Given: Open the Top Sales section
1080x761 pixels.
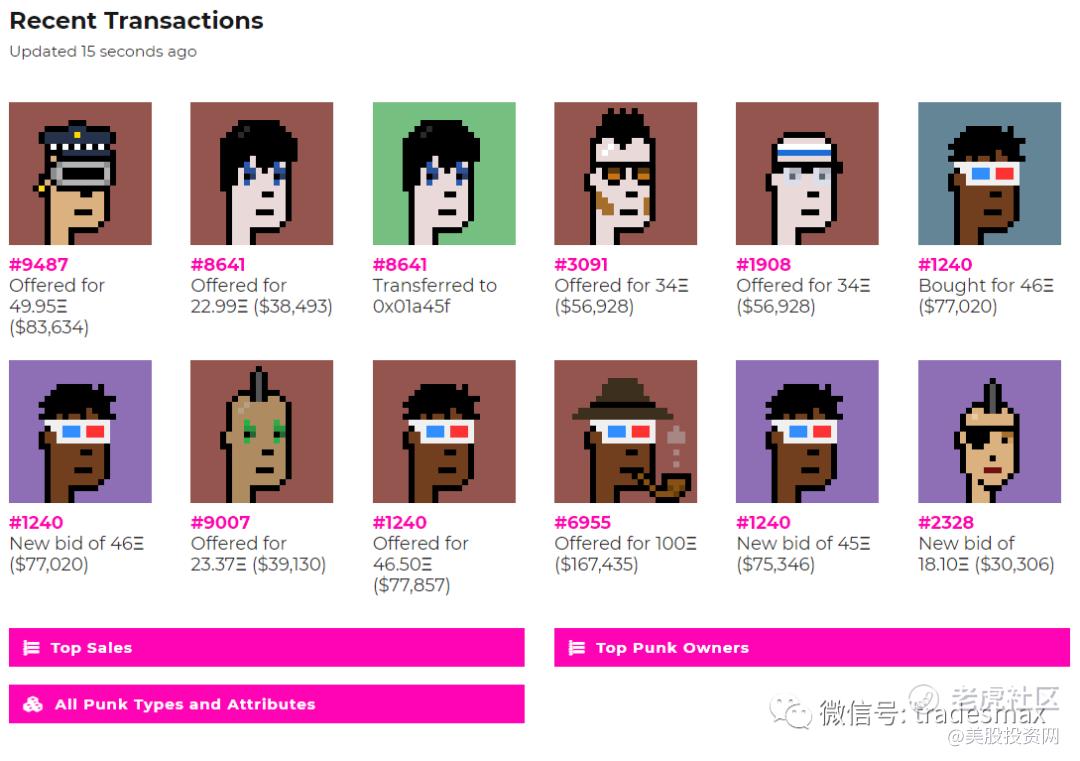Looking at the screenshot, I should click(x=267, y=647).
